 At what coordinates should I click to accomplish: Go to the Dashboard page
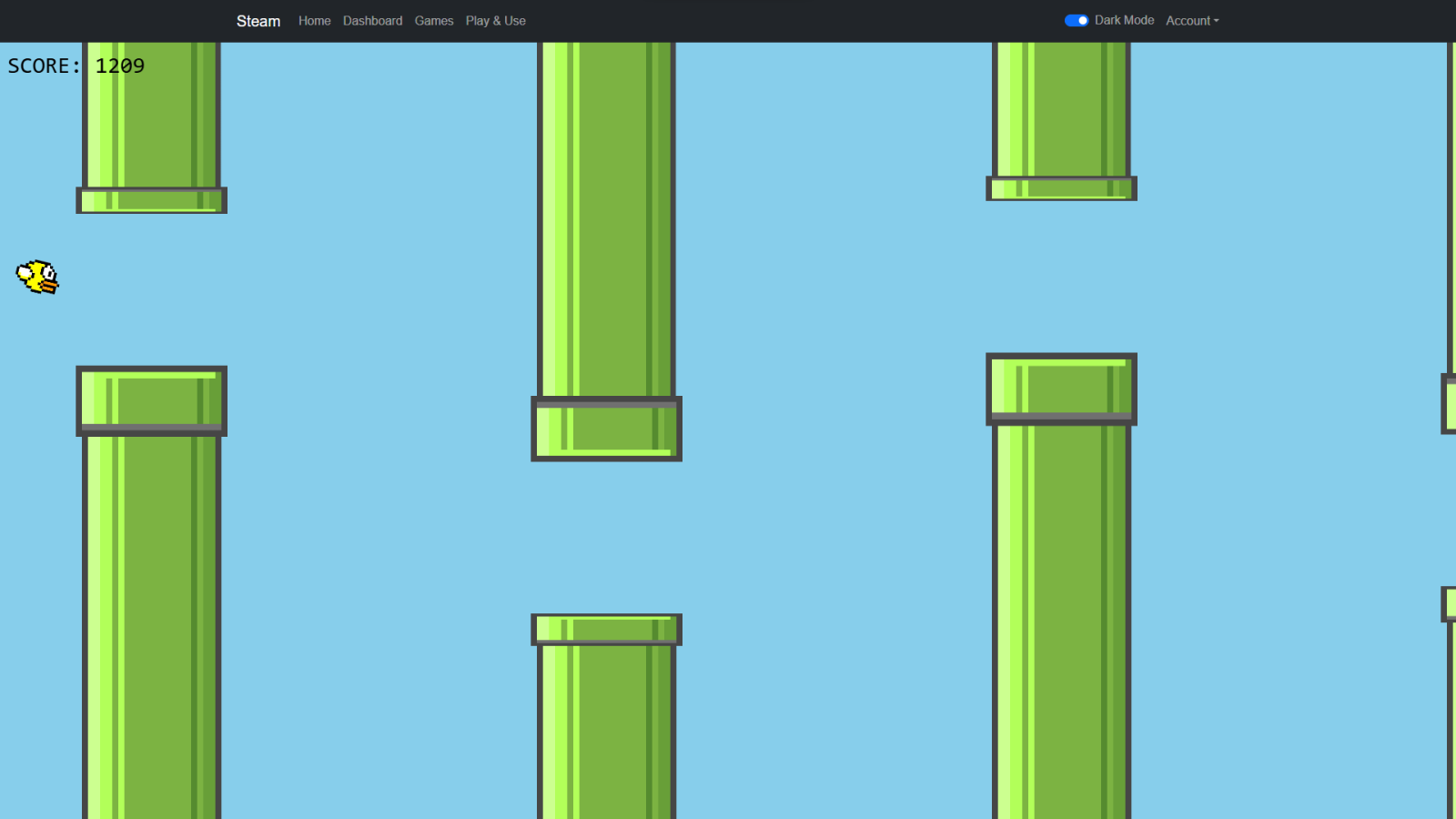click(372, 21)
